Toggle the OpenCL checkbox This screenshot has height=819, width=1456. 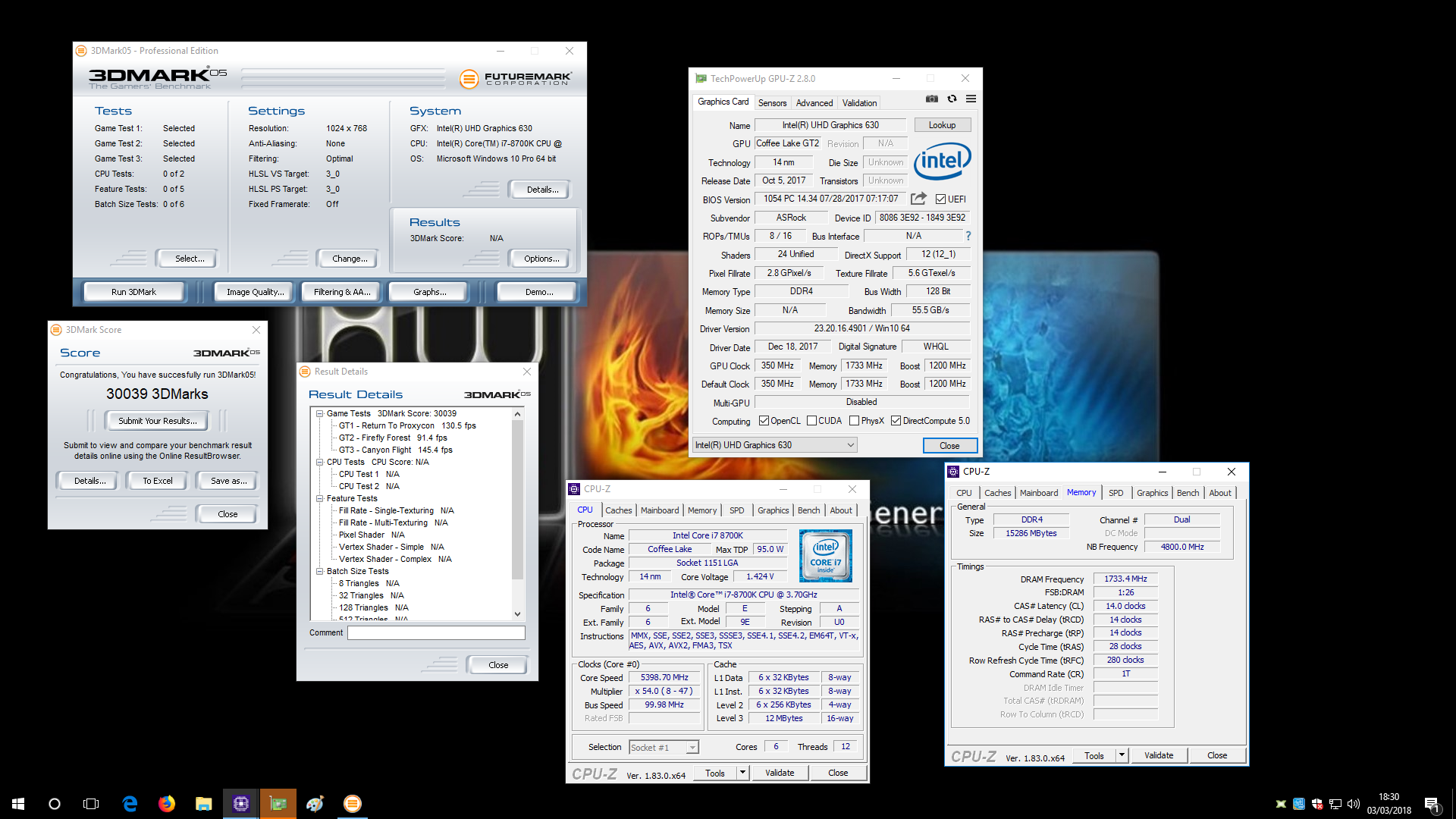(764, 421)
